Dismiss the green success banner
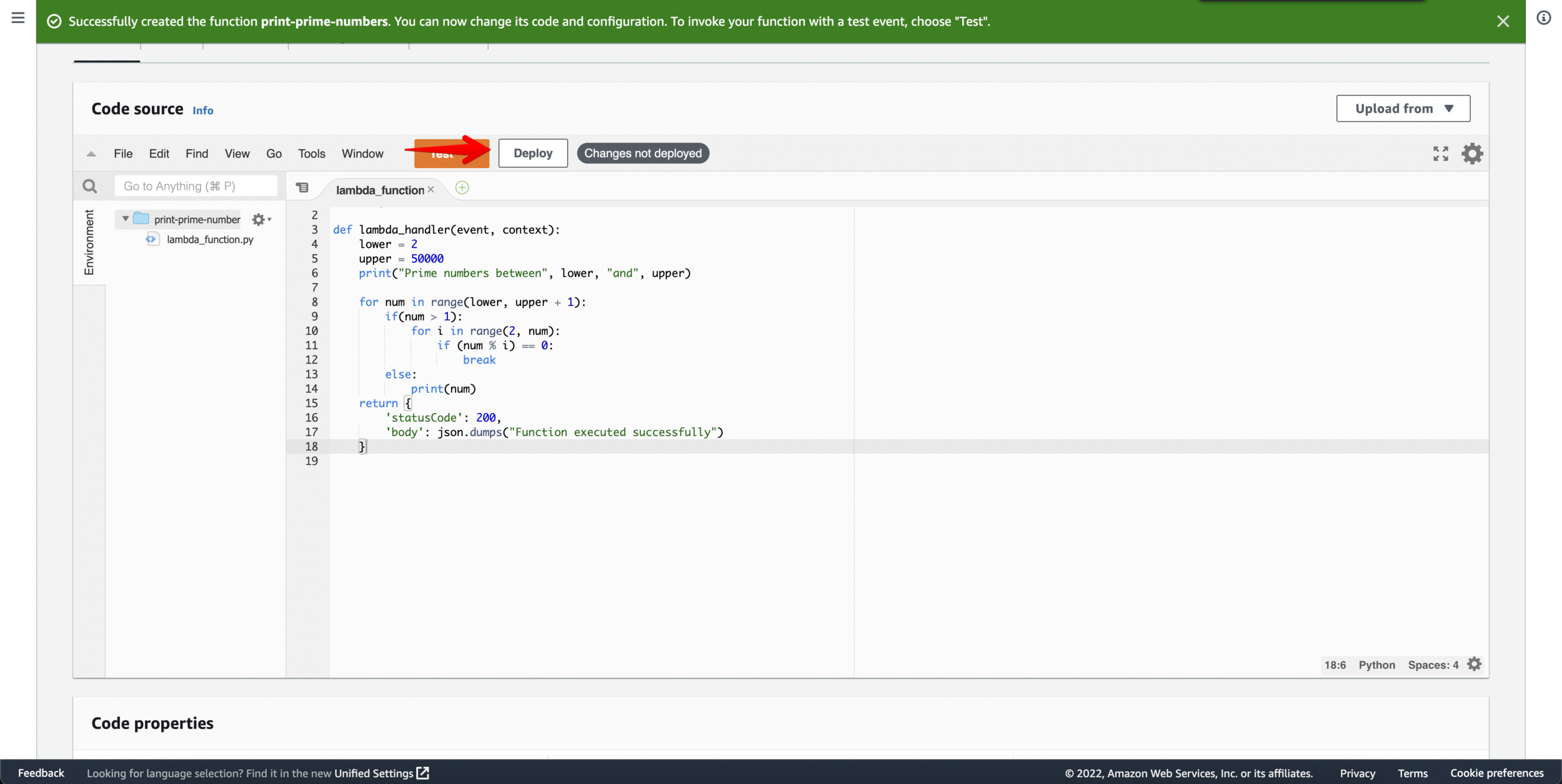The width and height of the screenshot is (1562, 784). click(x=1503, y=22)
